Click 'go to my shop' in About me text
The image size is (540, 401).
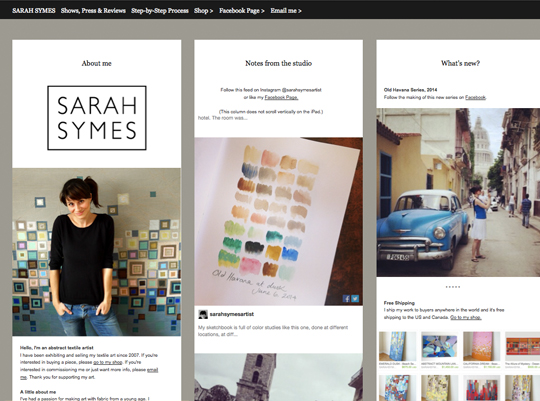coord(108,362)
